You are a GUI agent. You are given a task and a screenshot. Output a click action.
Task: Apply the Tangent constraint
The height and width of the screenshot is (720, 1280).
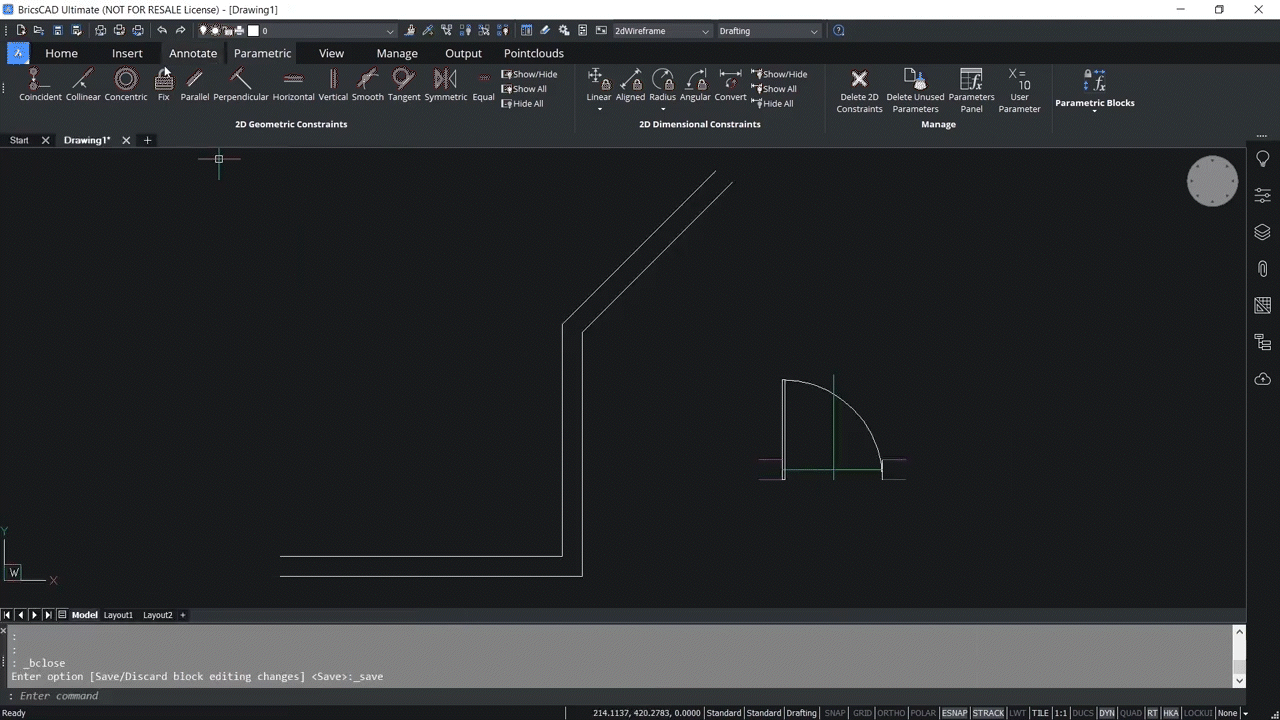click(404, 85)
